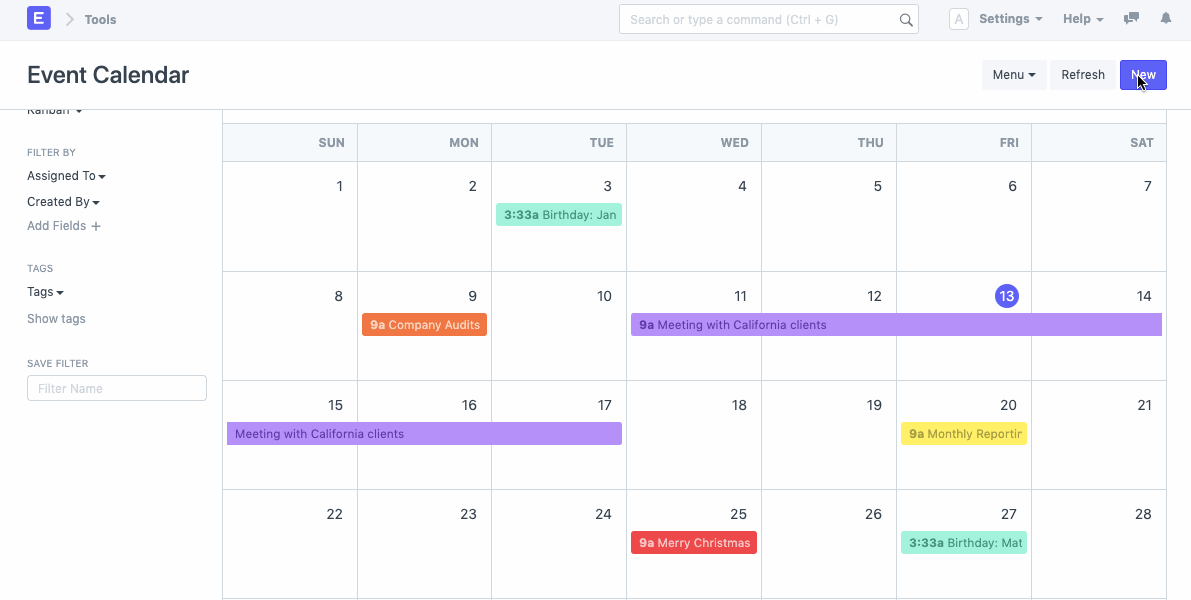
Task: Open the user avatar menu
Action: pyautogui.click(x=957, y=18)
